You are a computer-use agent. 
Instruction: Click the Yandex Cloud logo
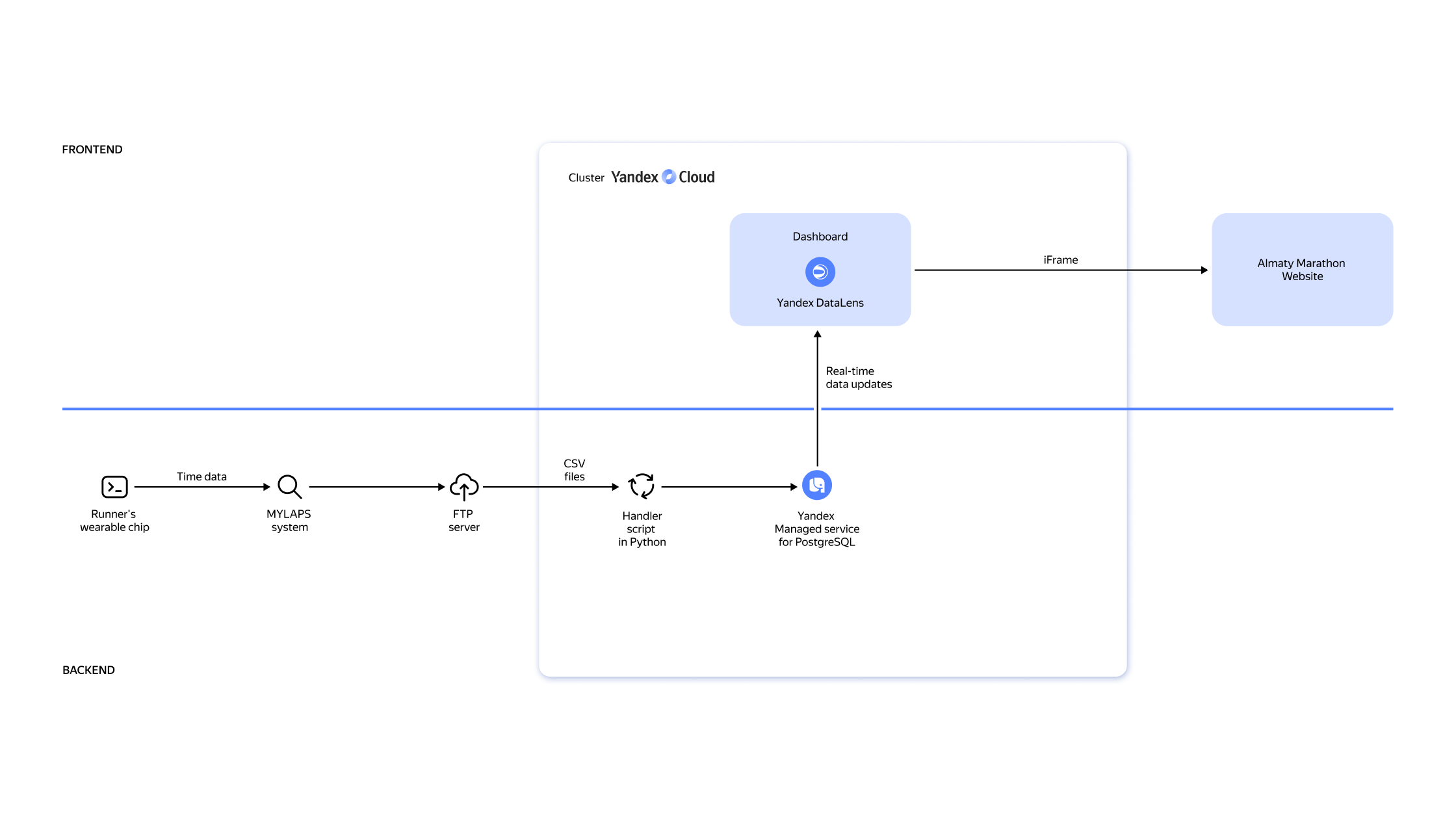(662, 177)
